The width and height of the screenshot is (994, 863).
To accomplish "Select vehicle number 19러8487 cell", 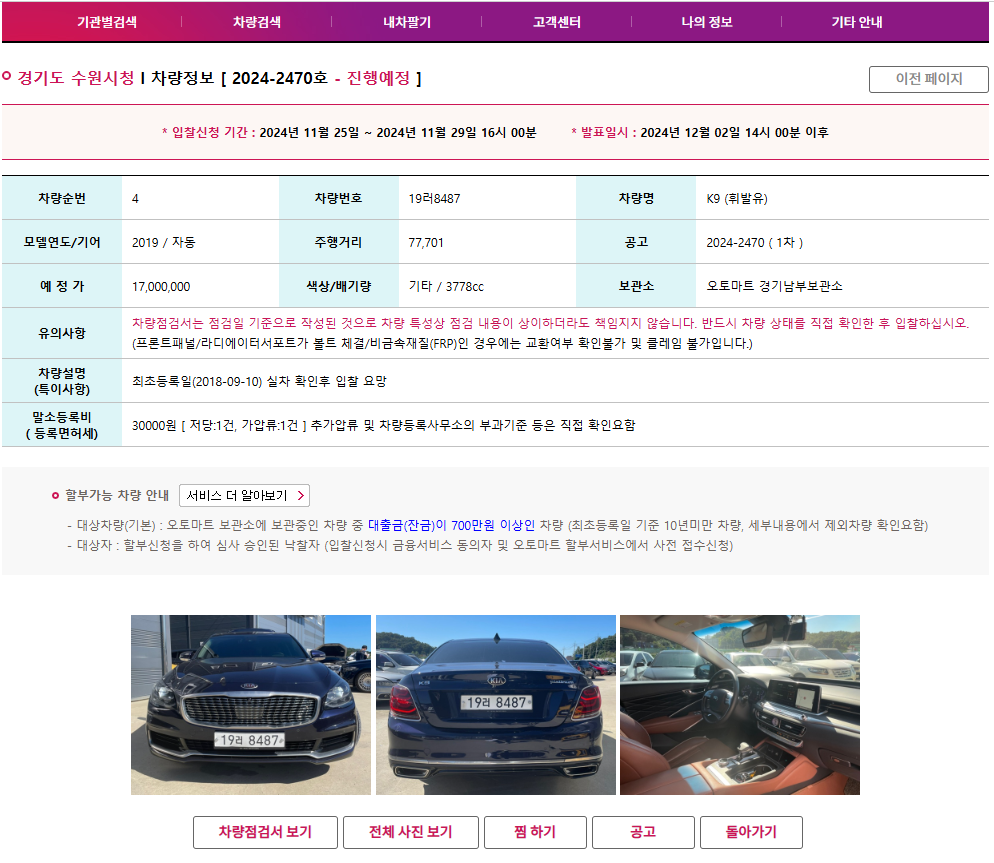I will [487, 198].
